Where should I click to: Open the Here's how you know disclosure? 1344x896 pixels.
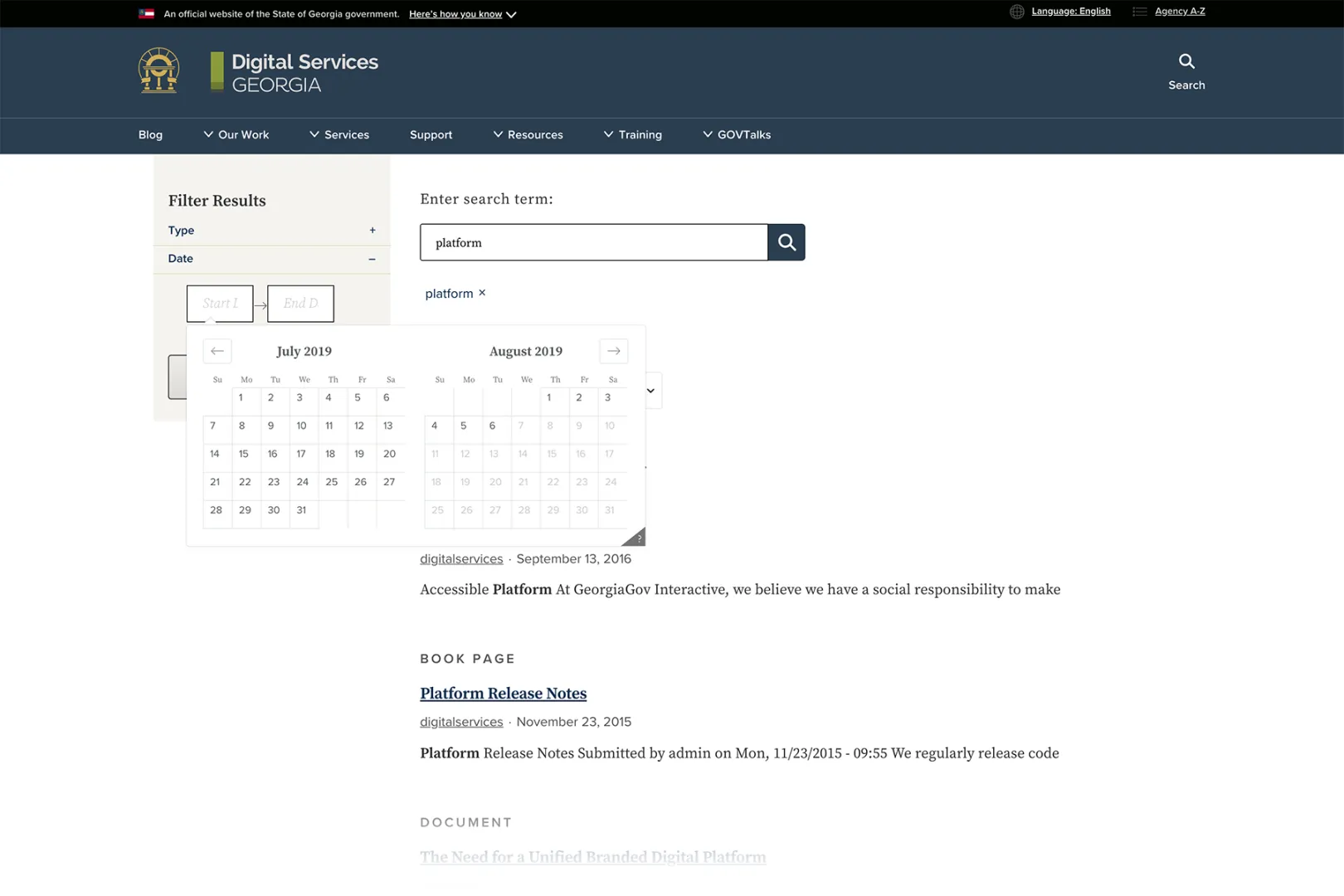(x=455, y=14)
